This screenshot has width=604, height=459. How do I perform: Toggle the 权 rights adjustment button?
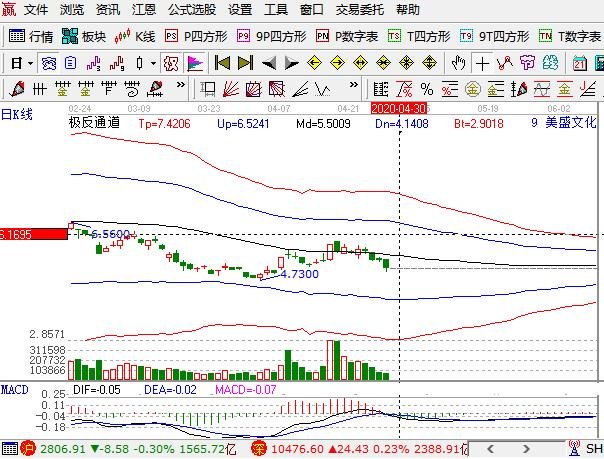(x=171, y=64)
